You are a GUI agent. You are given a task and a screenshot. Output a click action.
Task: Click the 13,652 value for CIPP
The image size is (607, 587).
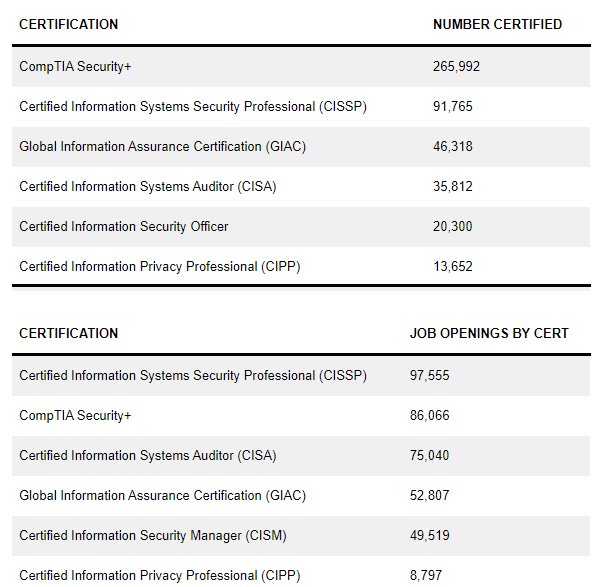tap(452, 267)
